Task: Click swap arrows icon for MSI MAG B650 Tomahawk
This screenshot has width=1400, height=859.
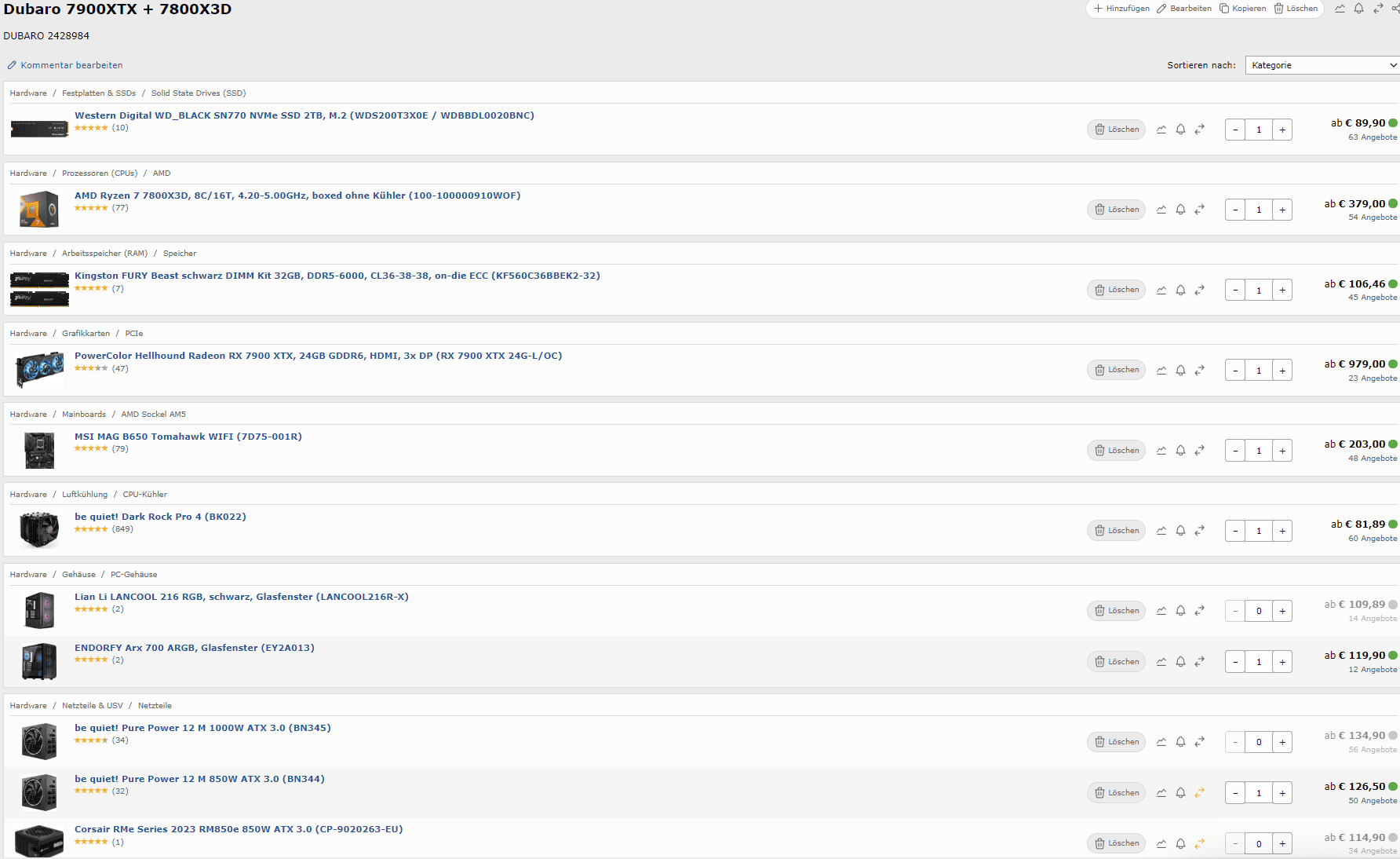Action: coord(1199,451)
